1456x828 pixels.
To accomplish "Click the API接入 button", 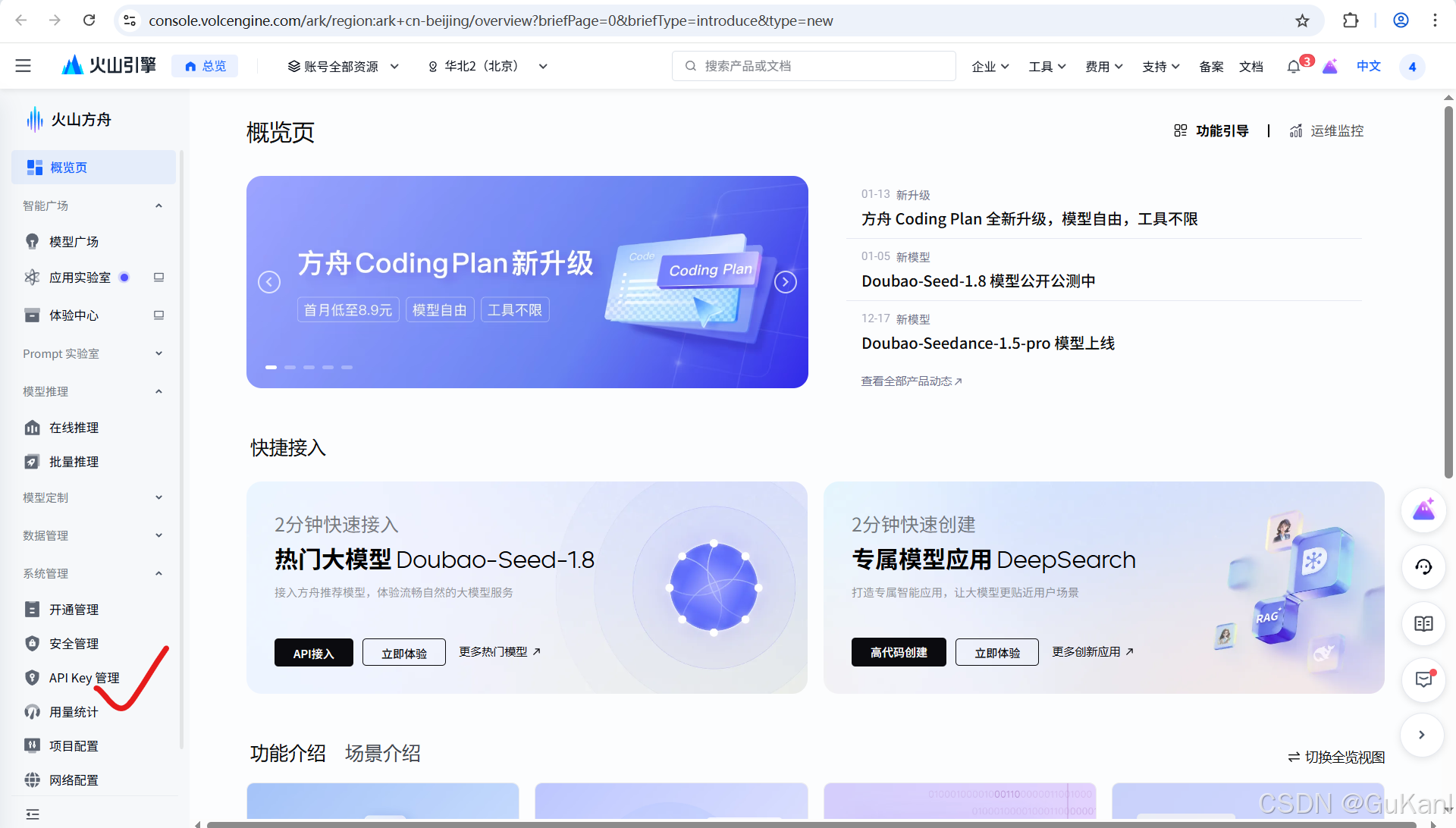I will point(313,652).
